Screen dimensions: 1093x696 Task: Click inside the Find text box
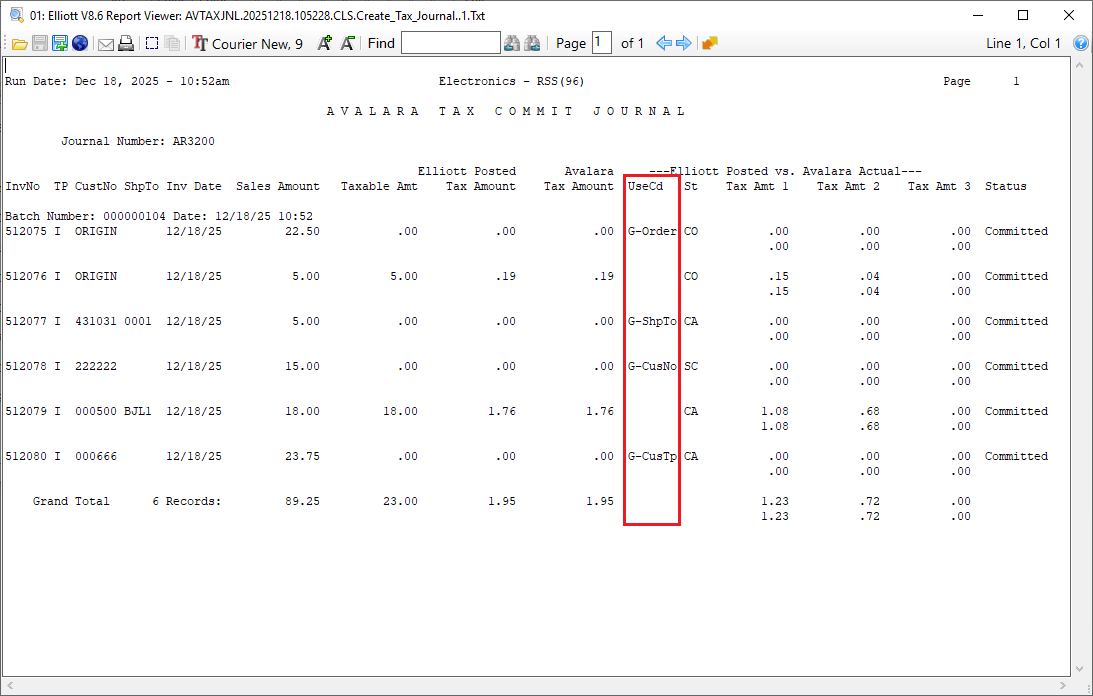[450, 43]
